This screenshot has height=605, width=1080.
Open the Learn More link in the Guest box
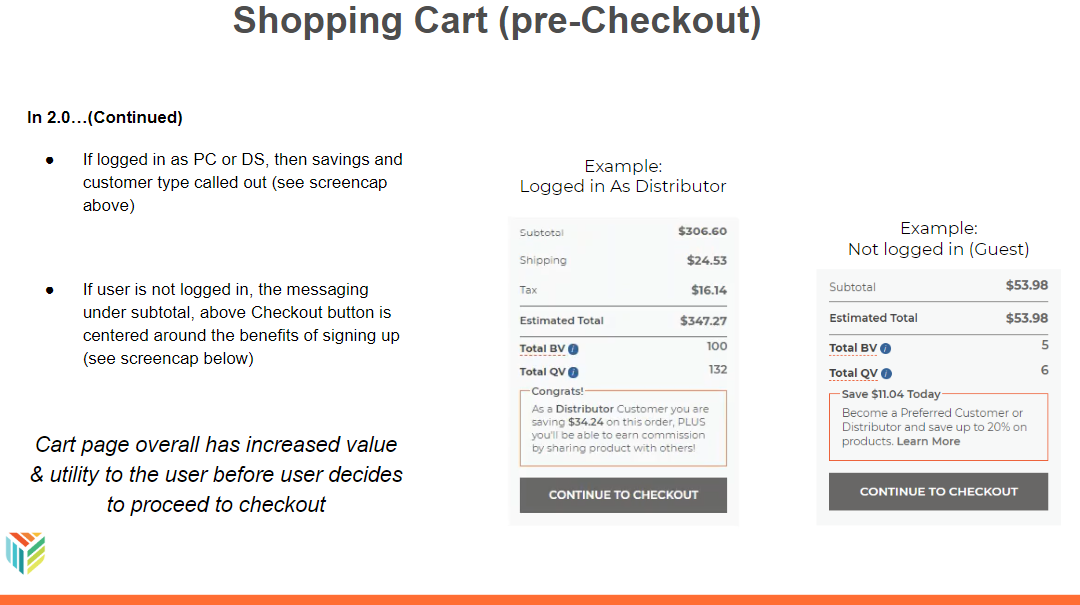tap(928, 441)
